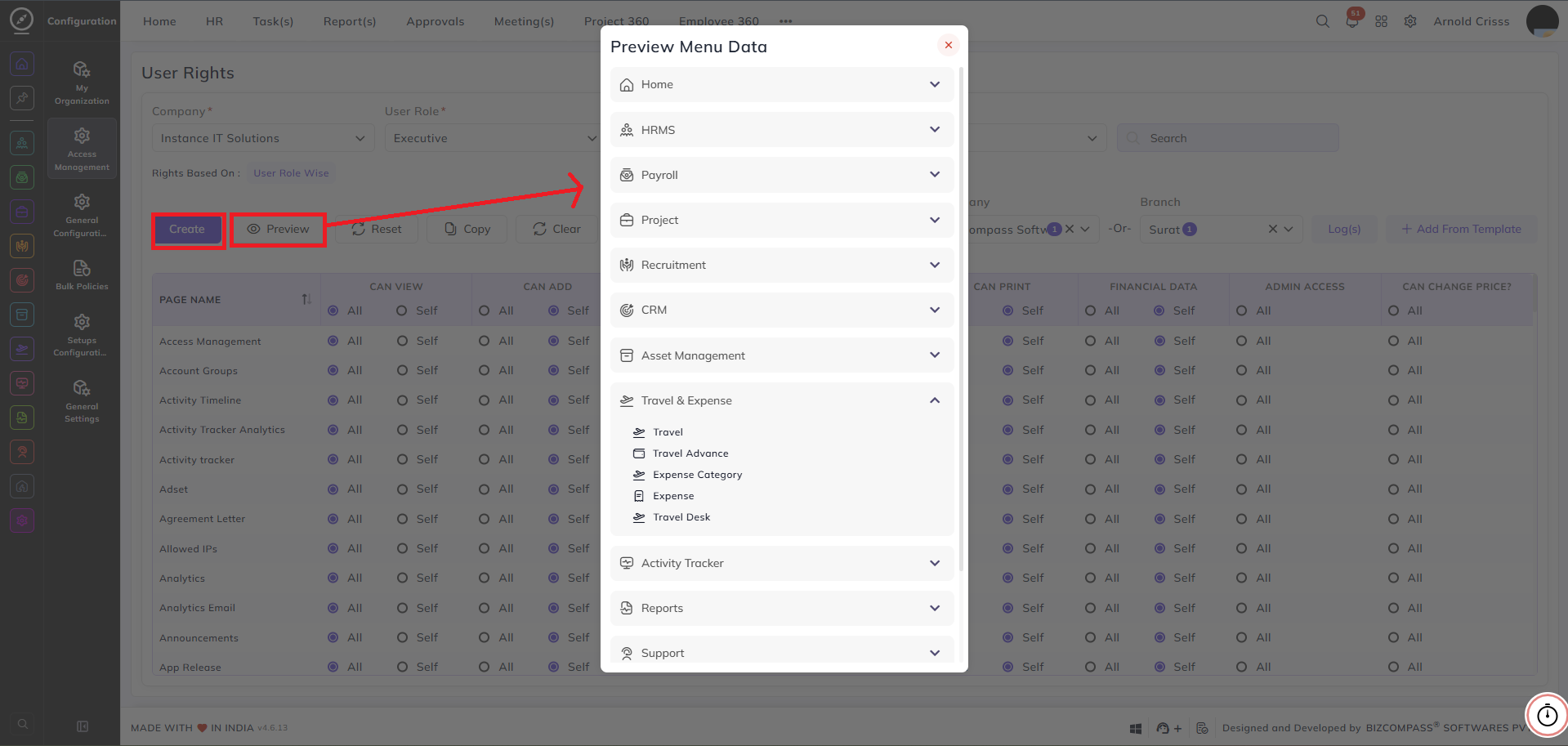Click the Windows logo icon in footer

click(1135, 728)
